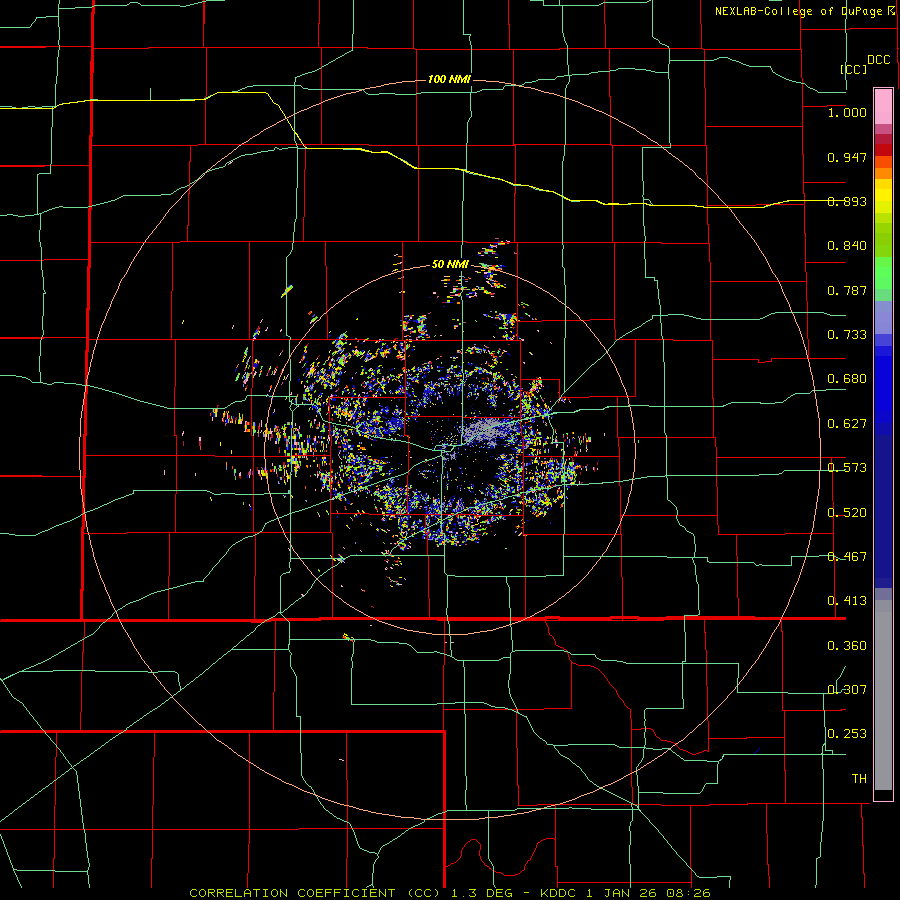Screen dimensions: 900x900
Task: Click the TH threshold label on the scale
Action: pyautogui.click(x=859, y=779)
